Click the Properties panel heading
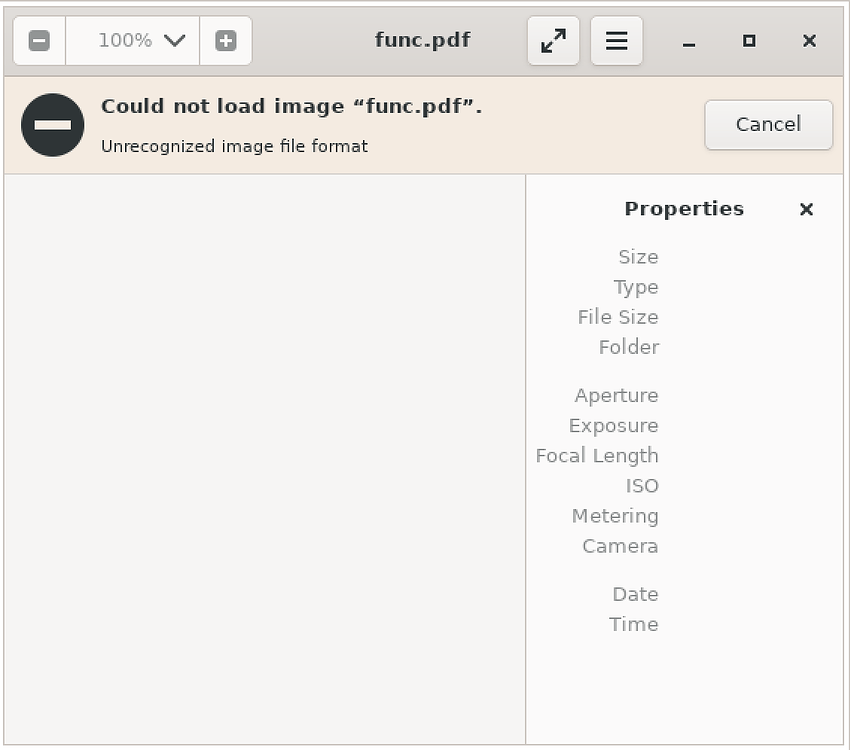The height and width of the screenshot is (750, 850). pos(684,209)
